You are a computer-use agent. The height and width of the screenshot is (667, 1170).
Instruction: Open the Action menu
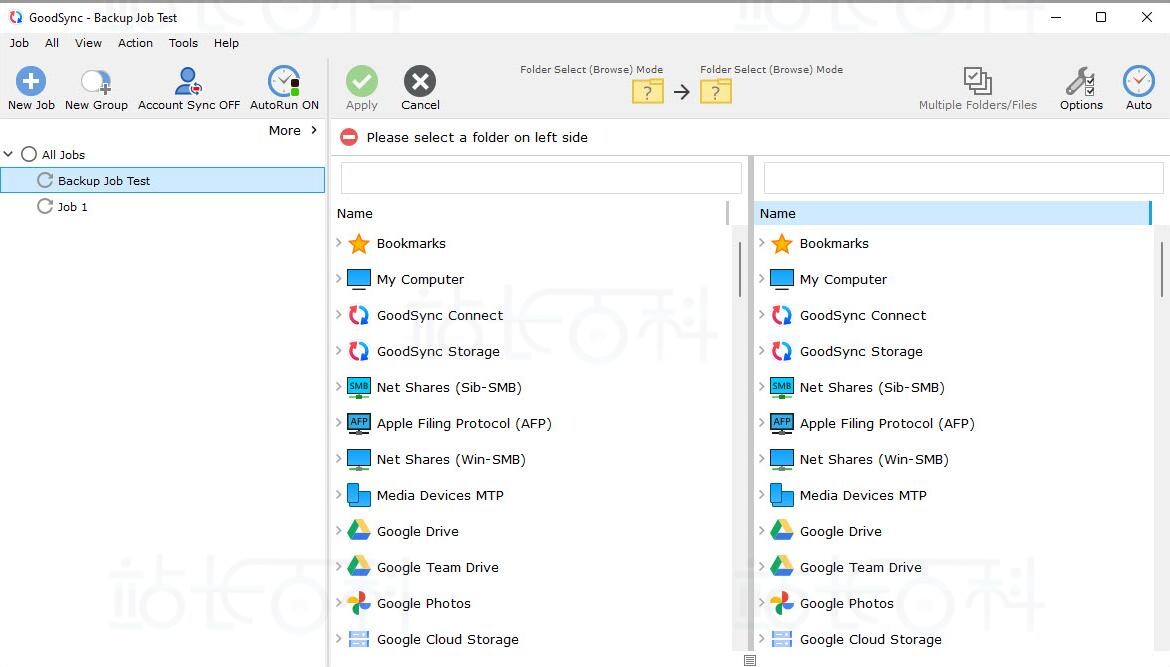tap(135, 43)
